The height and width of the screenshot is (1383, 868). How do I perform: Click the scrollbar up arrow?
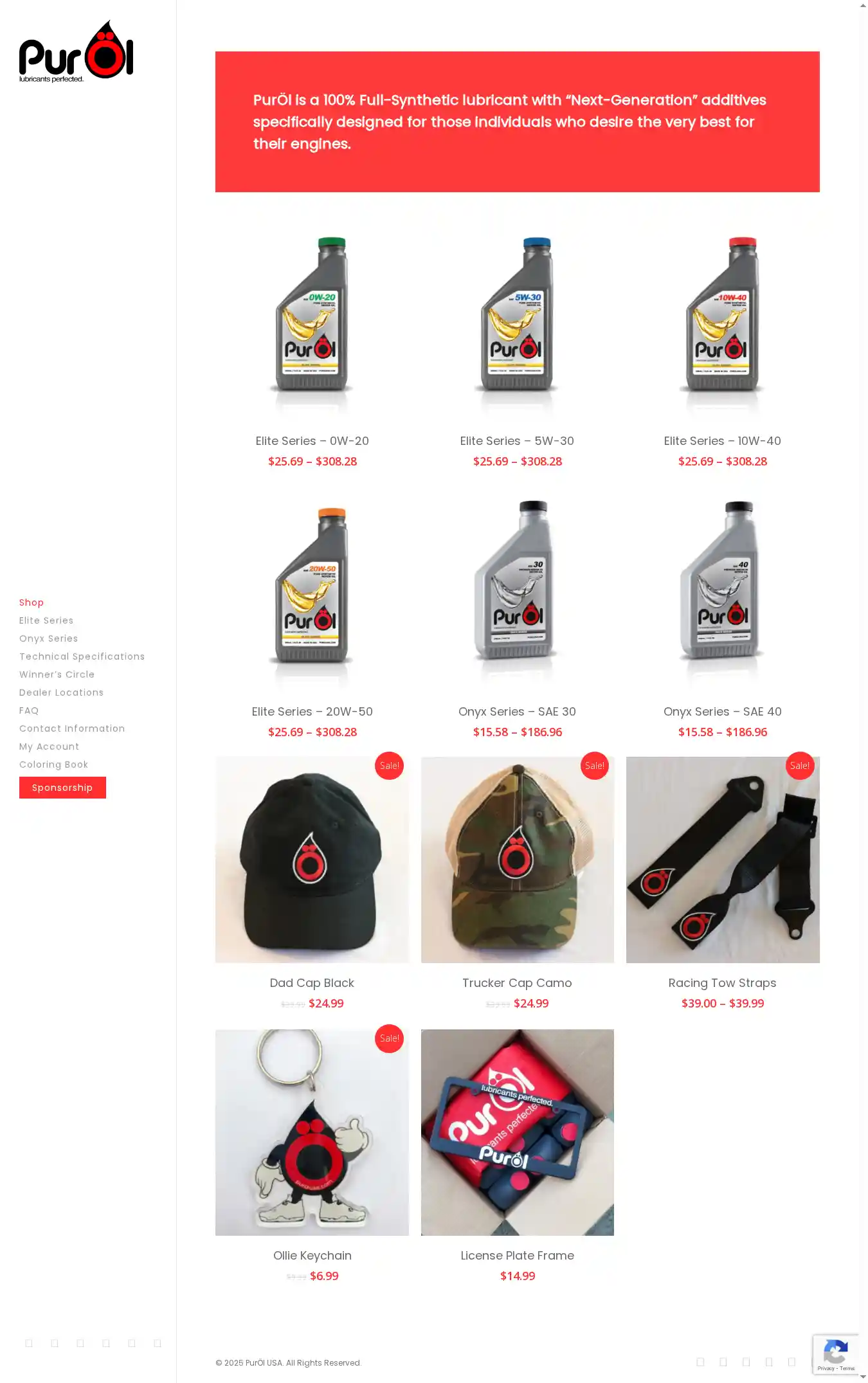[x=863, y=5]
